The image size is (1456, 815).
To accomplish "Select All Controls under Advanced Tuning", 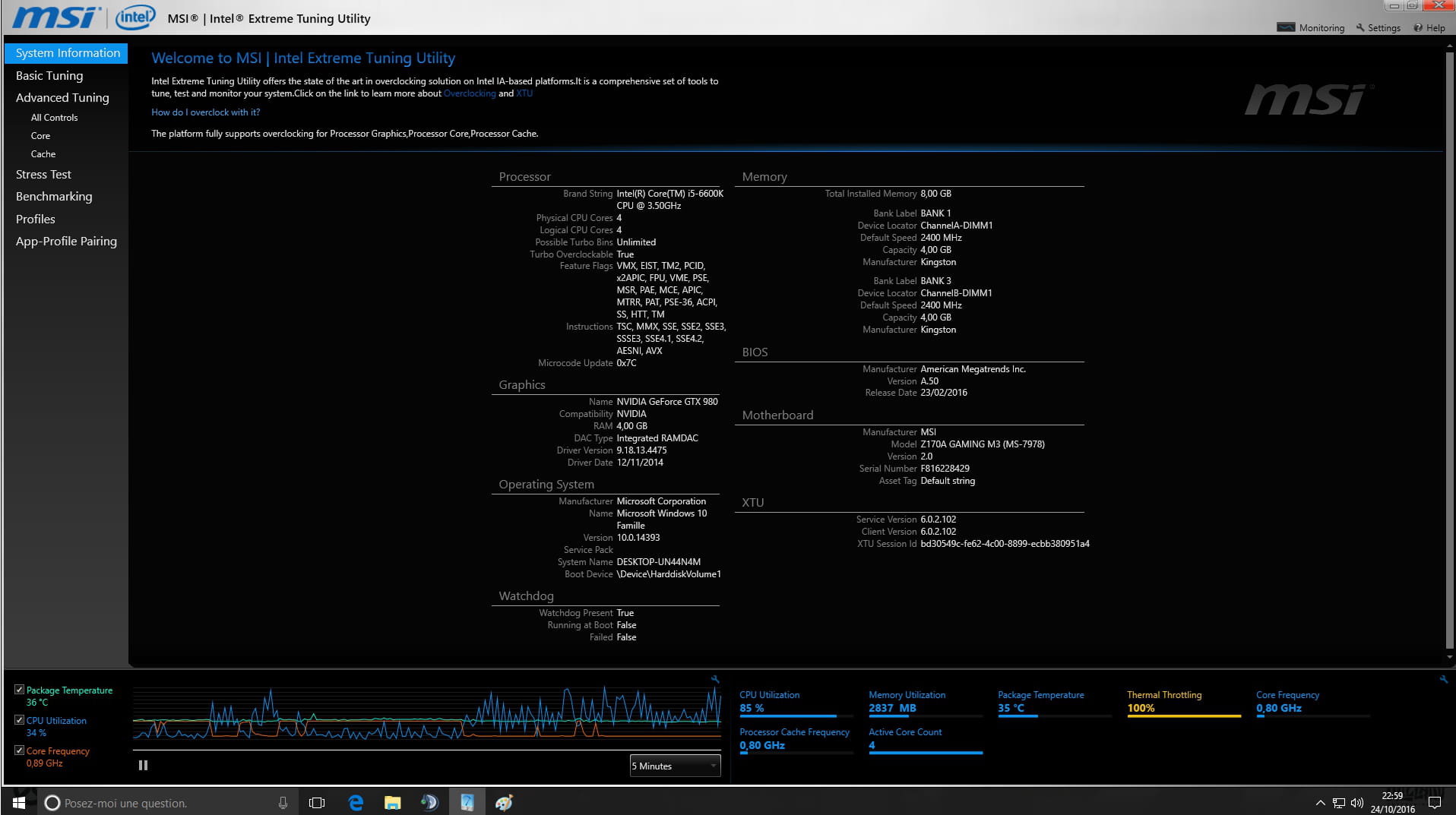I will coord(54,118).
